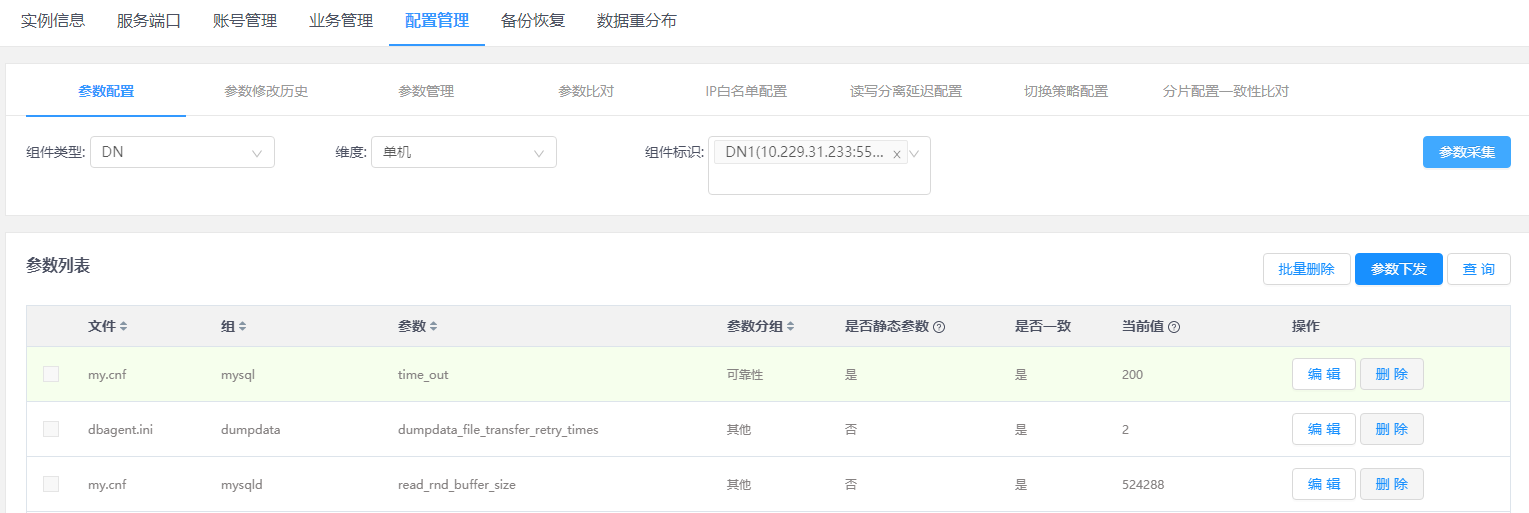Sort the table by 文件 column
This screenshot has width=1529, height=513.
(124, 327)
